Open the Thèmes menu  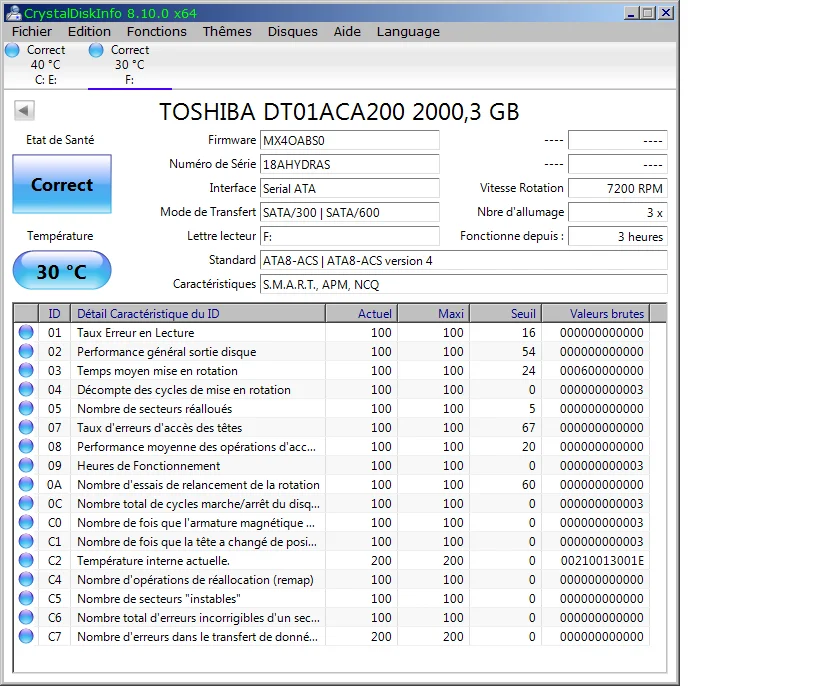tap(227, 31)
